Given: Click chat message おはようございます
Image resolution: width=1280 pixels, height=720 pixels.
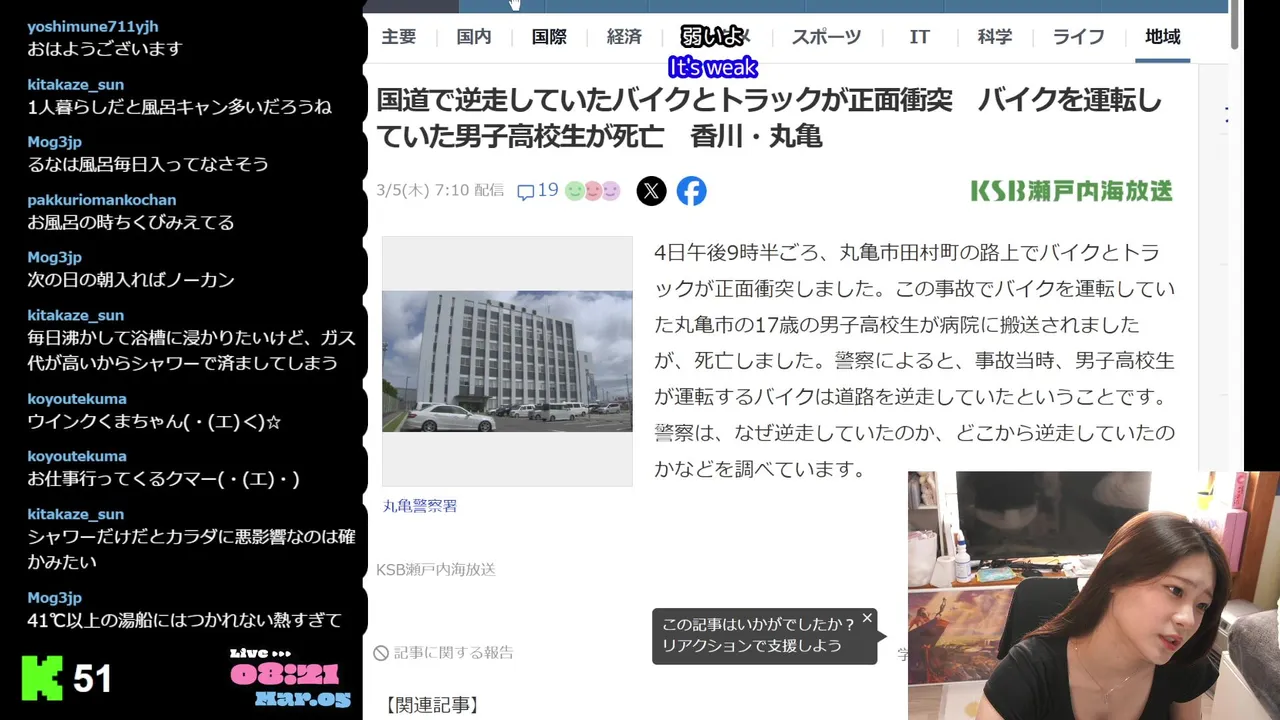Looking at the screenshot, I should [x=105, y=48].
